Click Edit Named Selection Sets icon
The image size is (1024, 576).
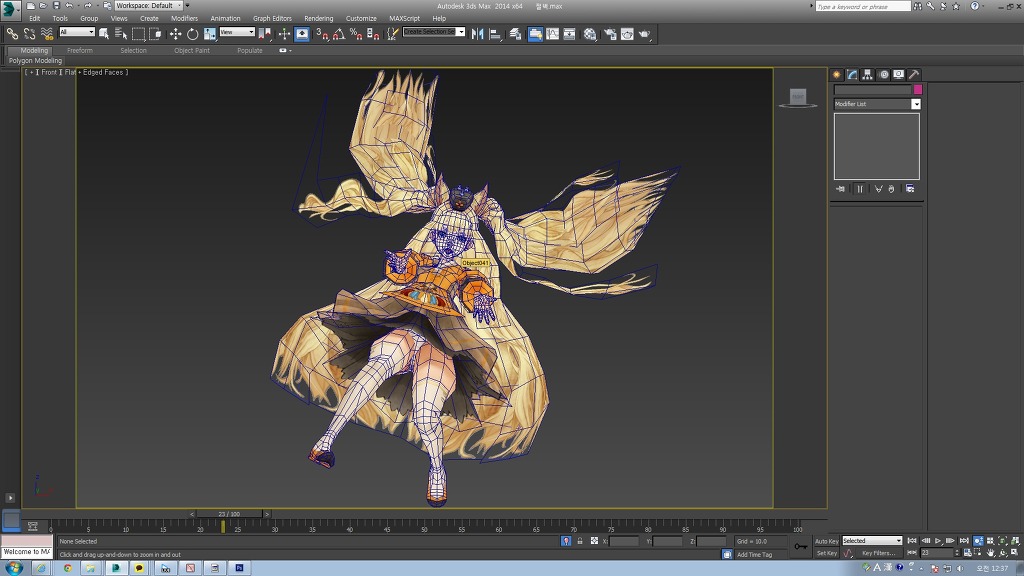(x=392, y=33)
